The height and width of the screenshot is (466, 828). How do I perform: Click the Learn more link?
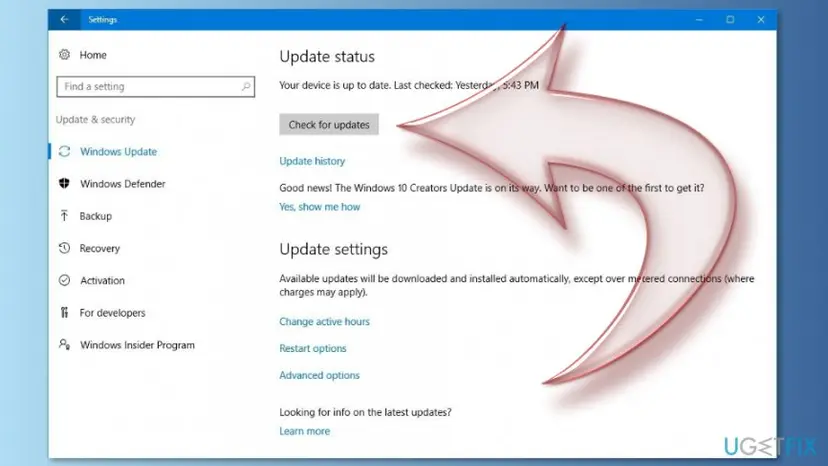(305, 431)
